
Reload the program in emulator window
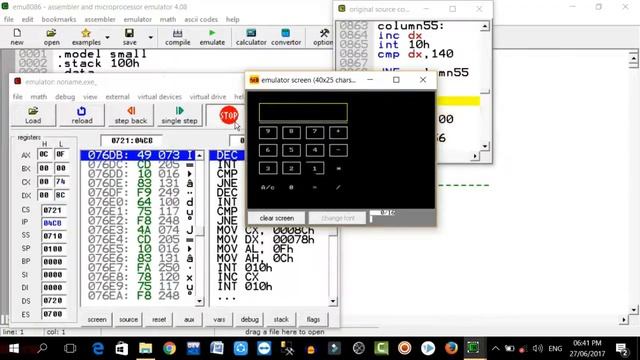(x=82, y=115)
